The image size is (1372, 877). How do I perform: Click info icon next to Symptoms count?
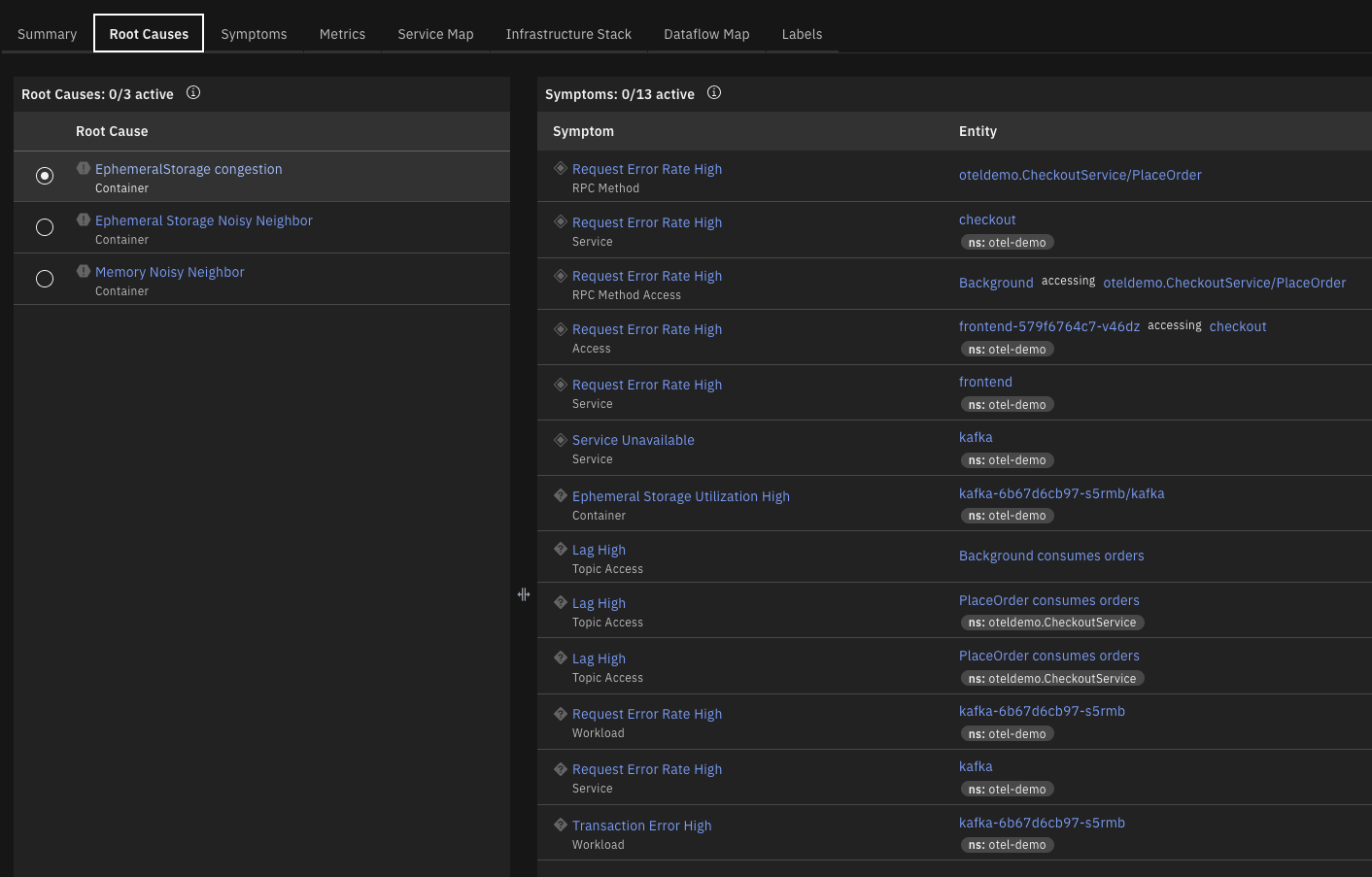[714, 93]
